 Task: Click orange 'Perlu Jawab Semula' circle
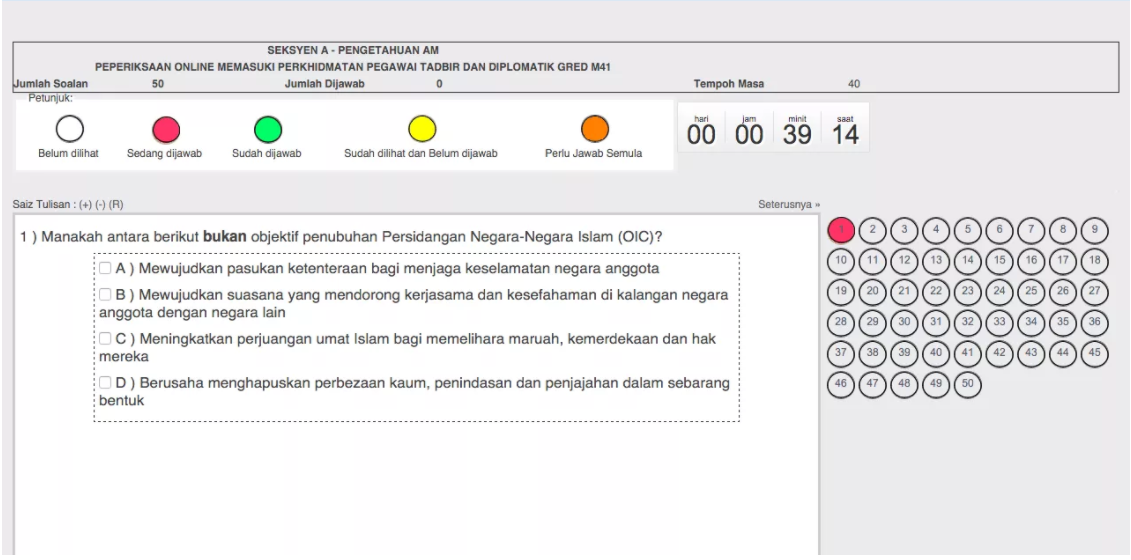tap(595, 129)
